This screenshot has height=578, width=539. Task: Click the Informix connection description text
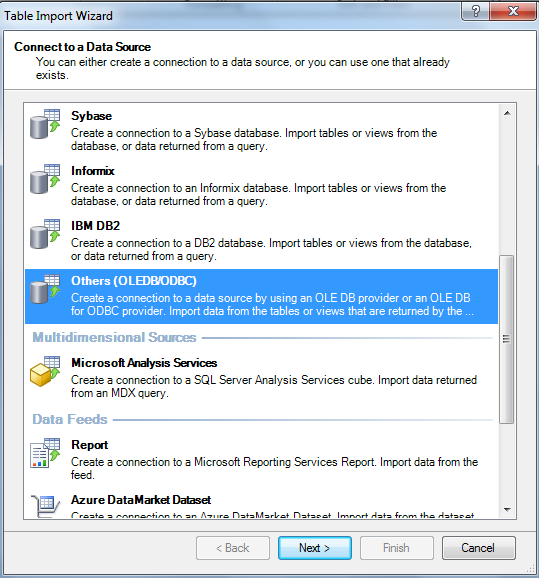pyautogui.click(x=258, y=194)
